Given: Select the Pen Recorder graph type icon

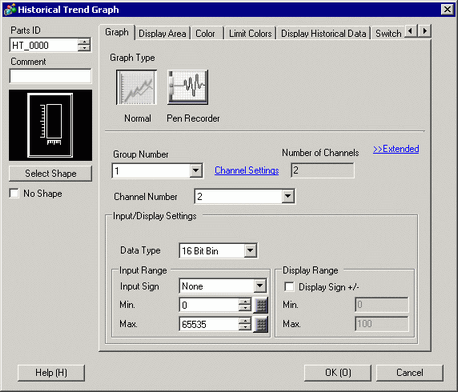Looking at the screenshot, I should point(187,87).
